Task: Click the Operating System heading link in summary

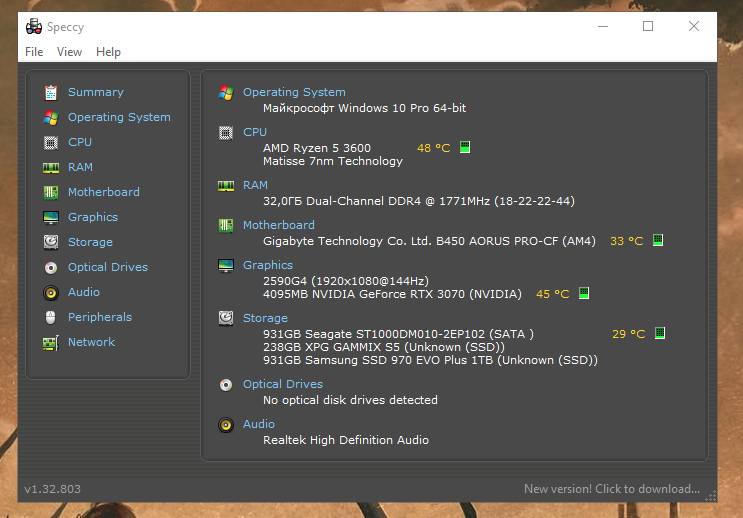Action: tap(294, 92)
